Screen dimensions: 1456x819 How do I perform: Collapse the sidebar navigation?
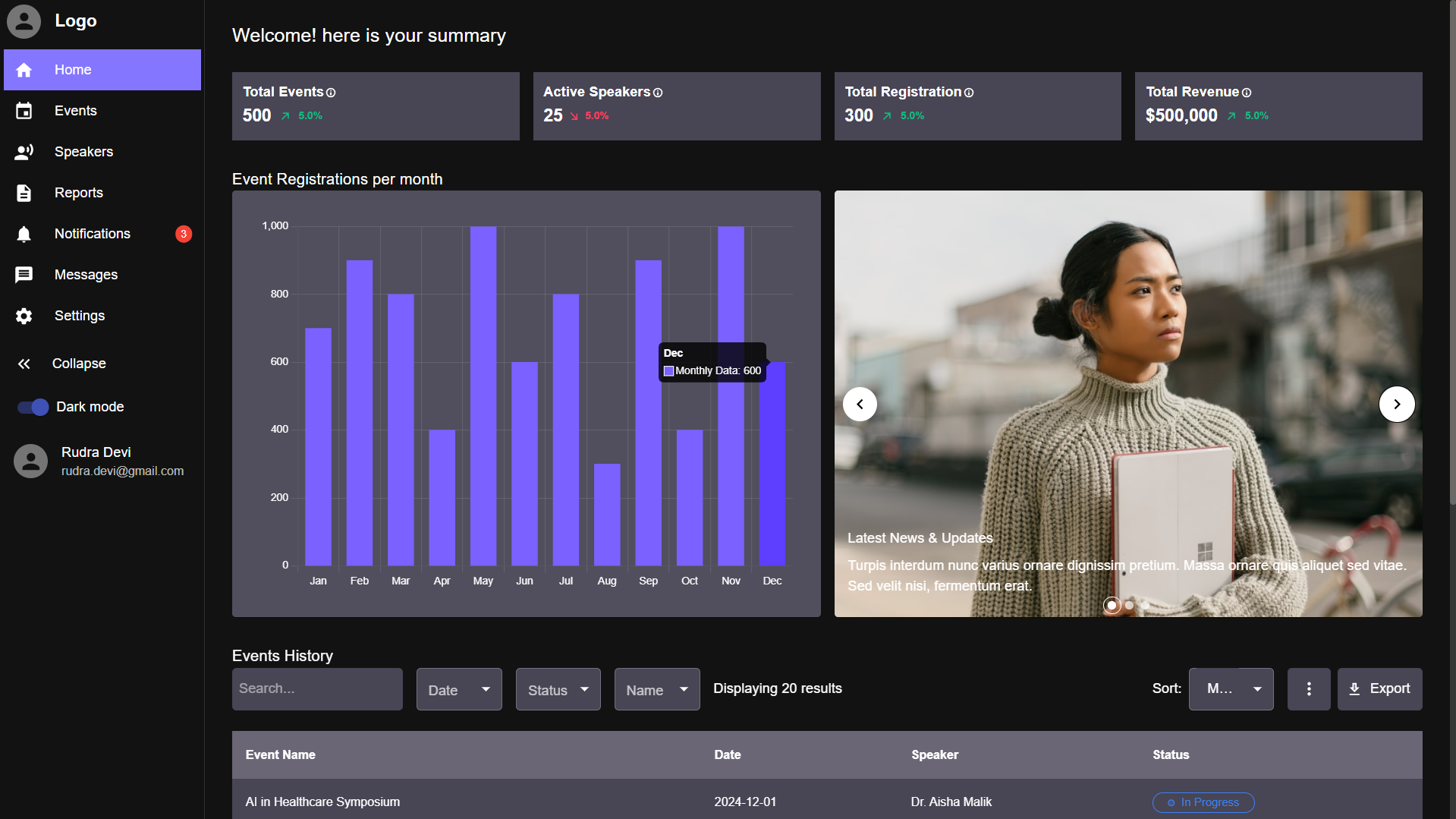point(78,364)
